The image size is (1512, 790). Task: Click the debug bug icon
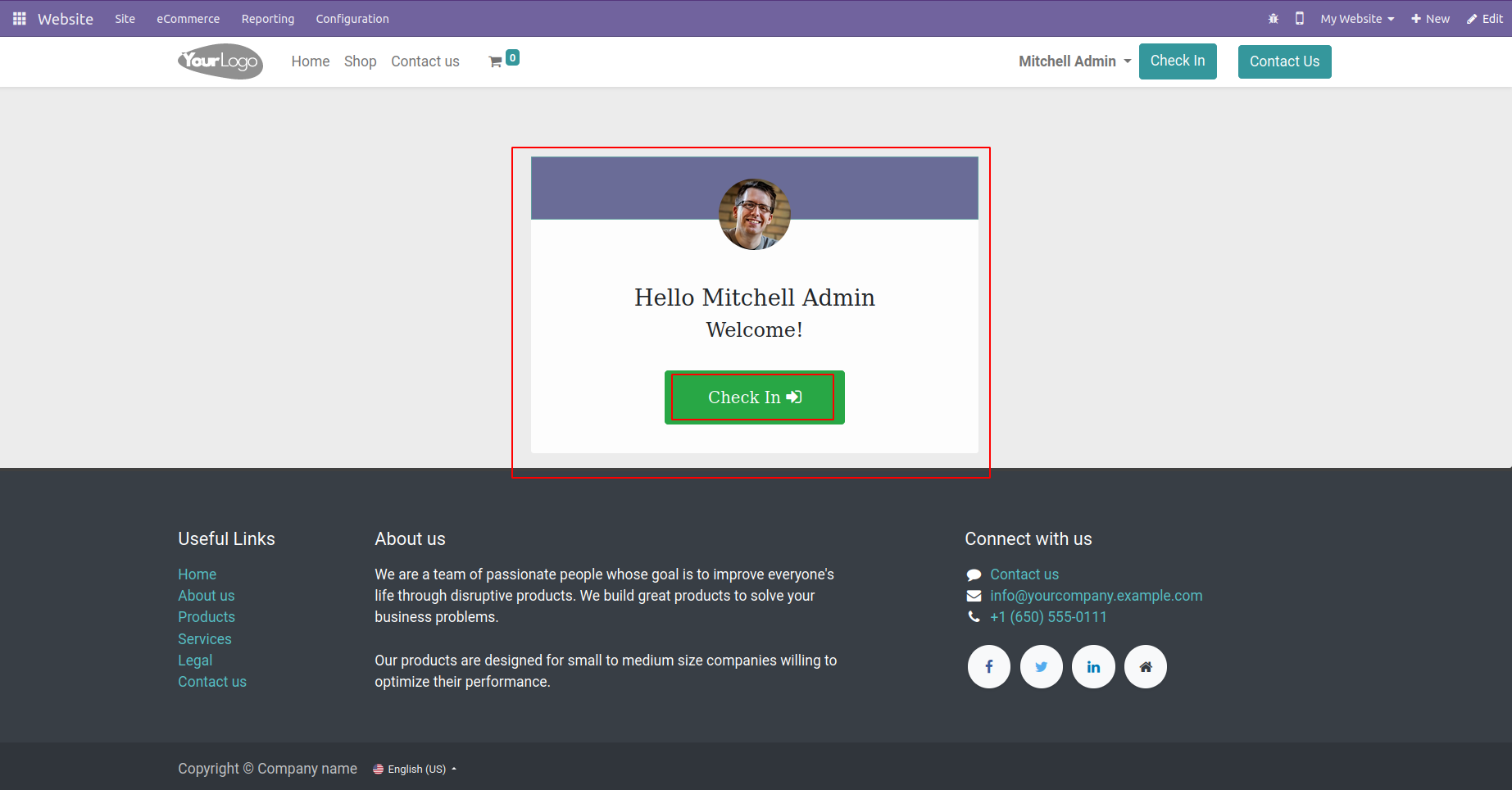(1274, 18)
